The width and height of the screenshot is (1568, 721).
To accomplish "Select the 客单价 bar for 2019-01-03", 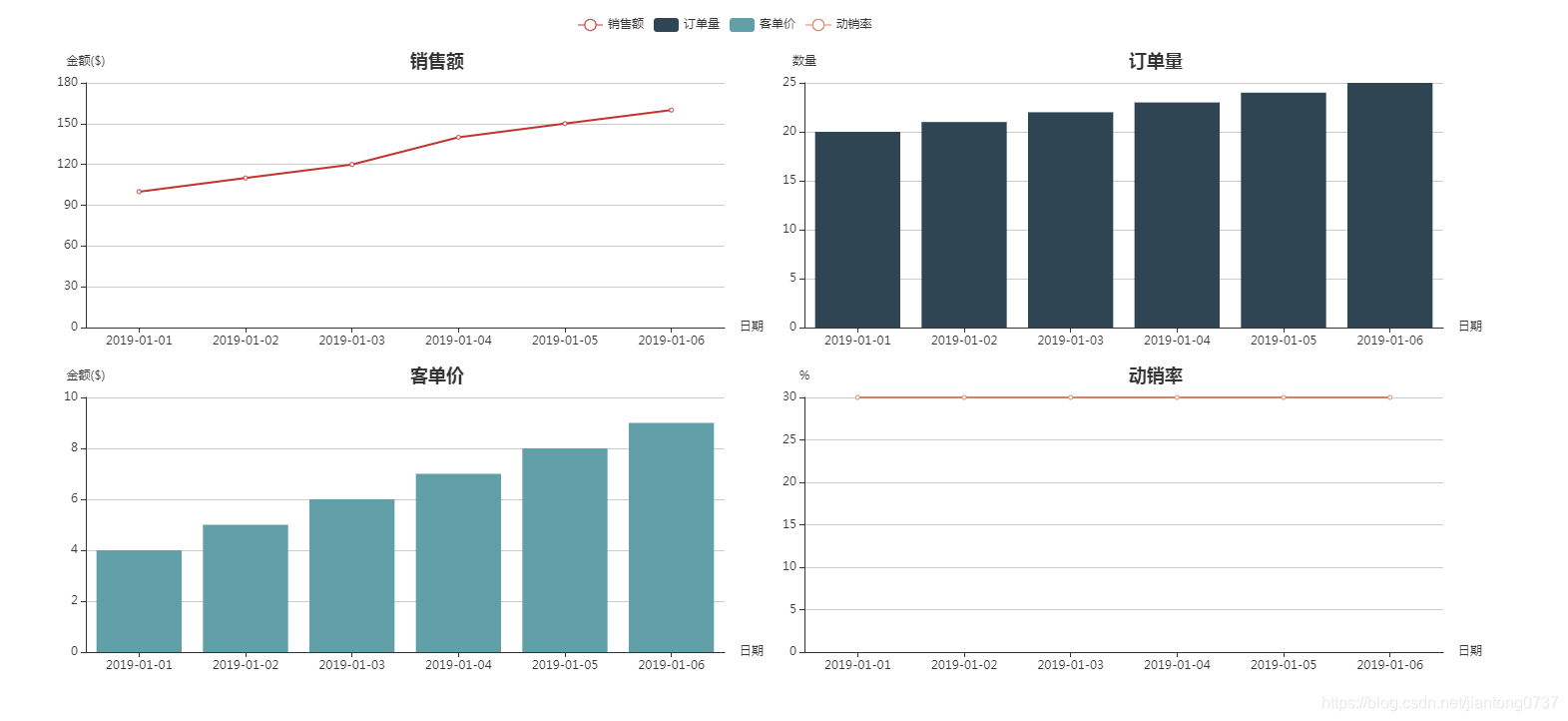I will pos(351,575).
